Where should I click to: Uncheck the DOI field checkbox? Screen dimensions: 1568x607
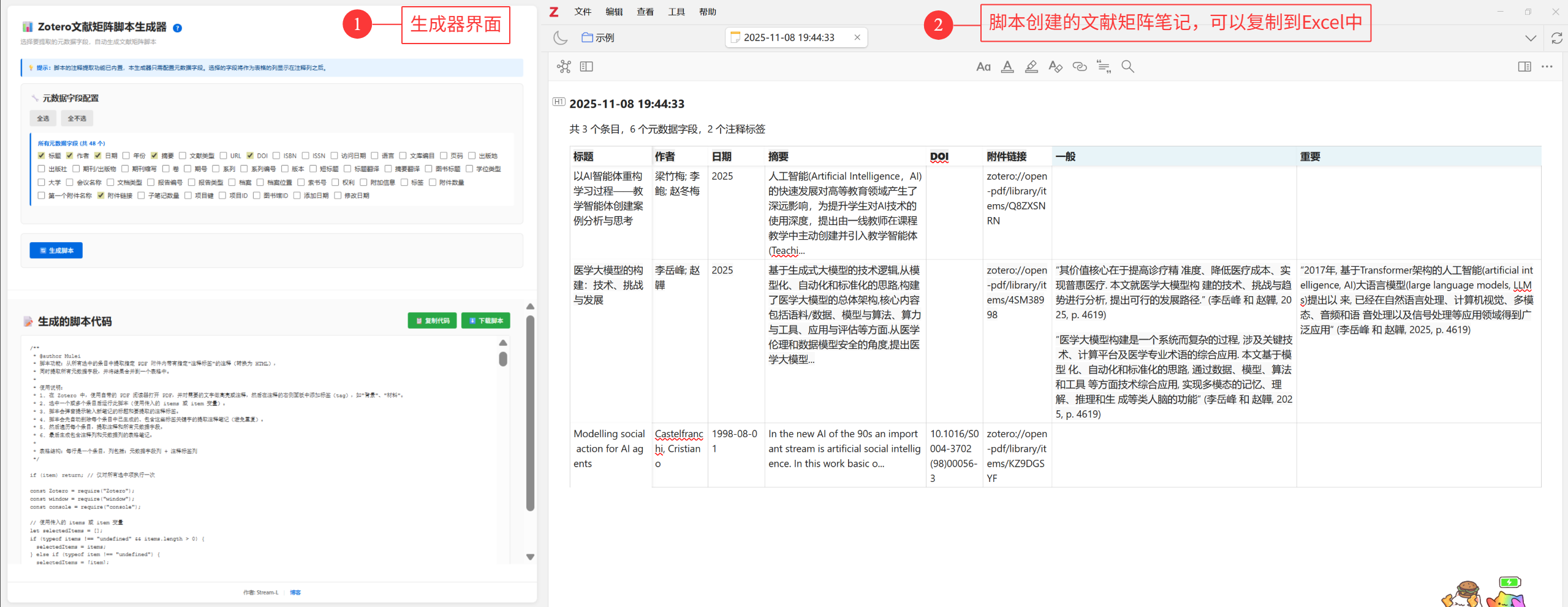pyautogui.click(x=250, y=156)
